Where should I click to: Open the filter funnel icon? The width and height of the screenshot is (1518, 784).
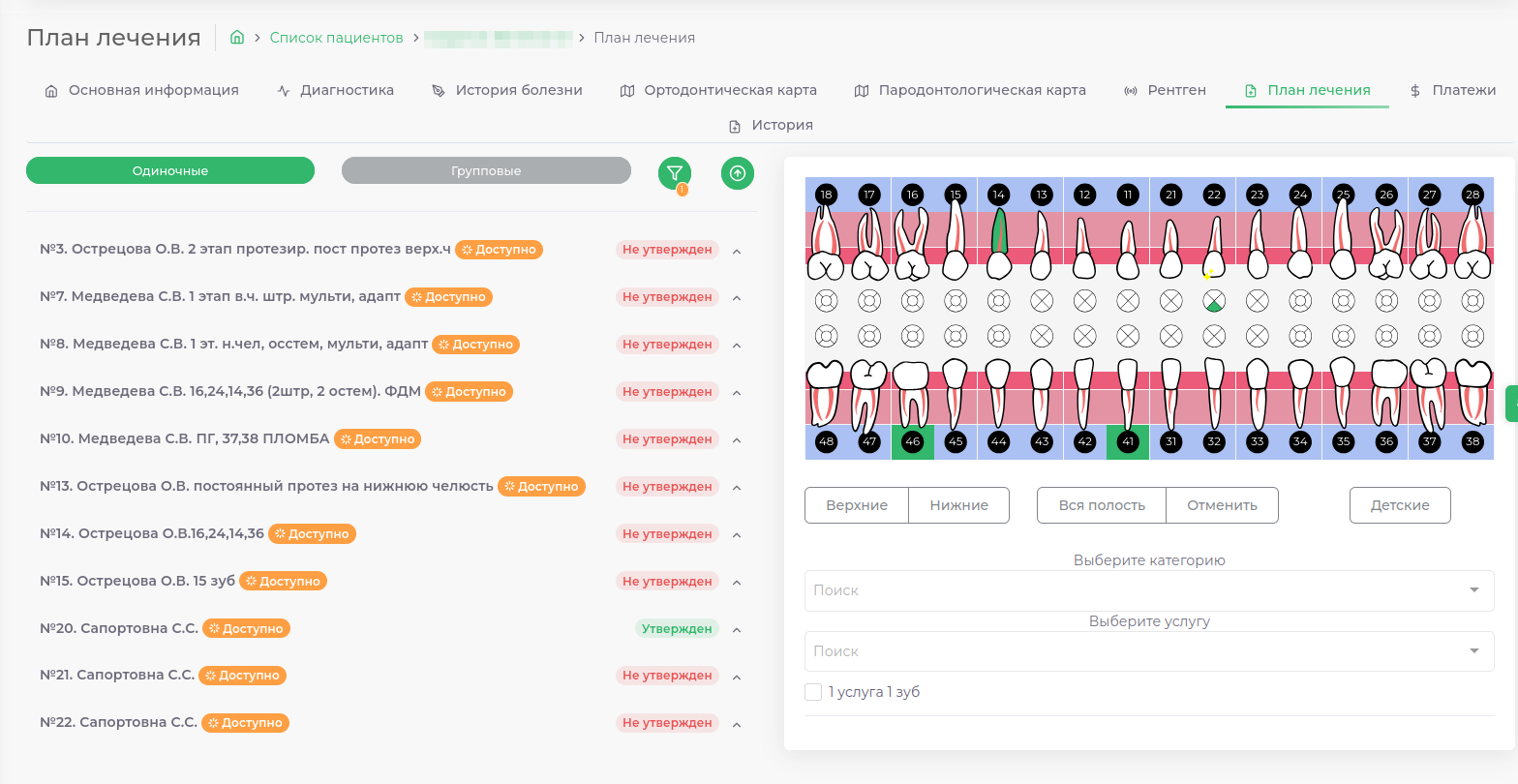point(675,173)
